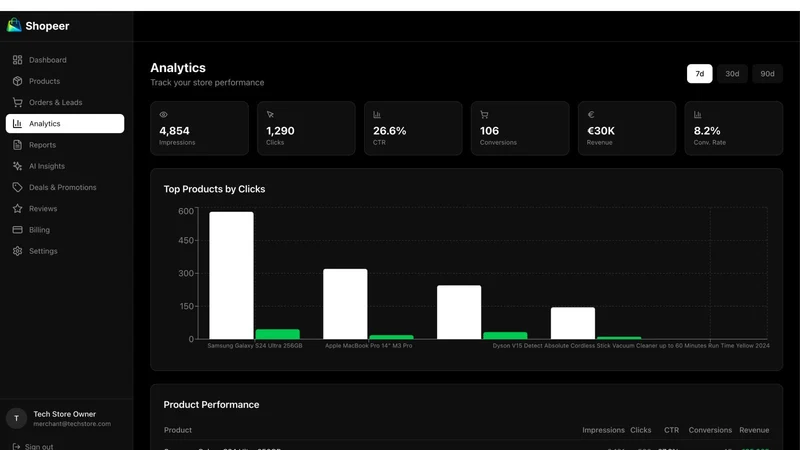Click the Sign out arrow icon
Screen dimensions: 800x450
point(16,446)
